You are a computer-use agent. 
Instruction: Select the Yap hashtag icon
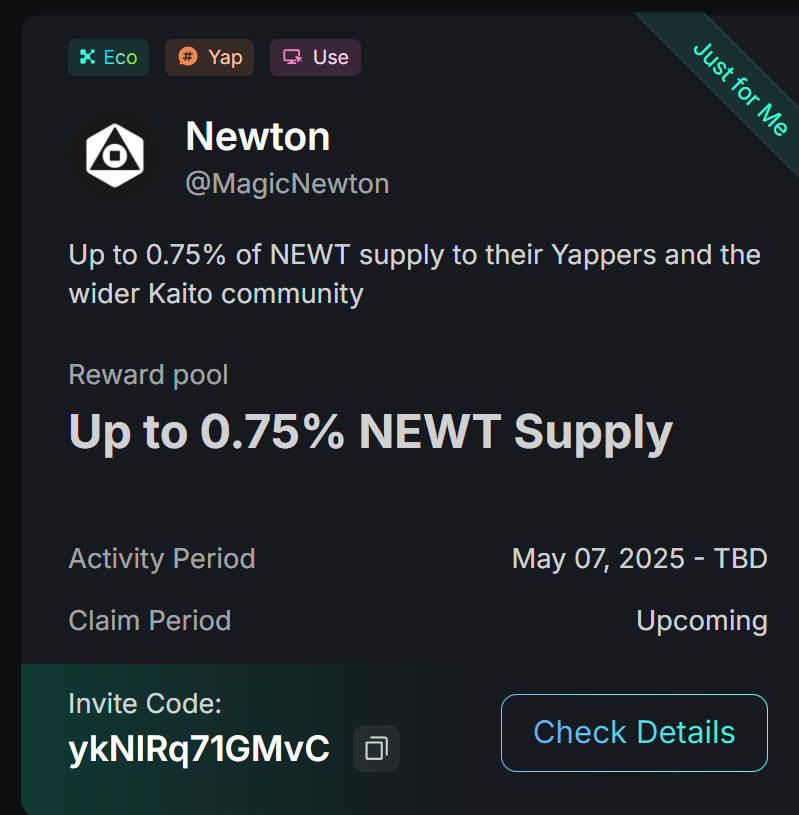(x=188, y=57)
